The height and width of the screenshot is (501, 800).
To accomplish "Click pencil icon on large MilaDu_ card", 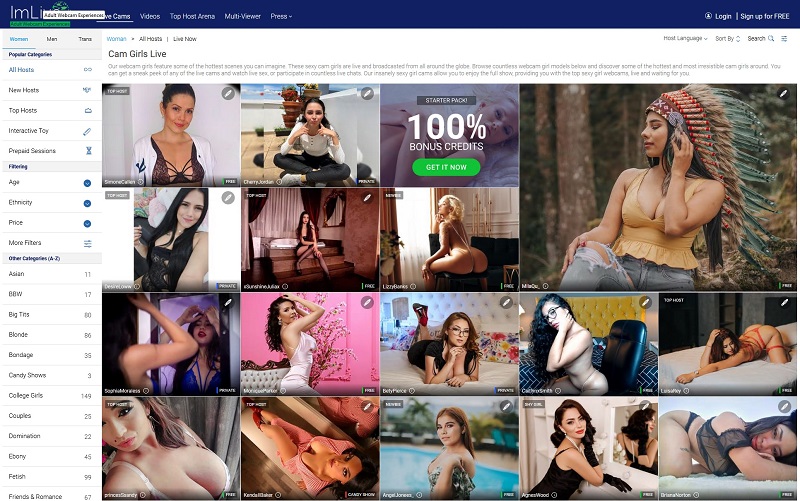I will click(x=783, y=93).
